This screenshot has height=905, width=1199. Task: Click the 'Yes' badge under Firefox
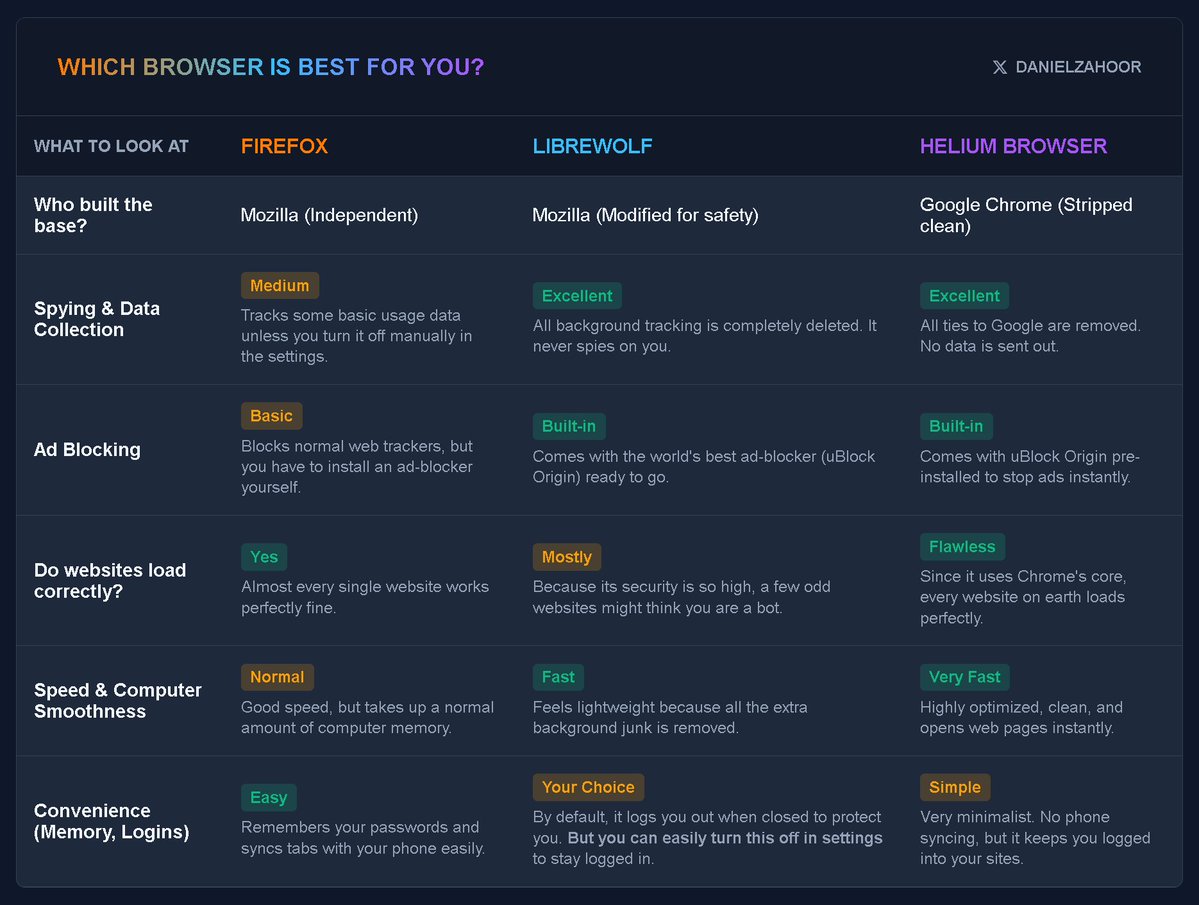pos(264,557)
